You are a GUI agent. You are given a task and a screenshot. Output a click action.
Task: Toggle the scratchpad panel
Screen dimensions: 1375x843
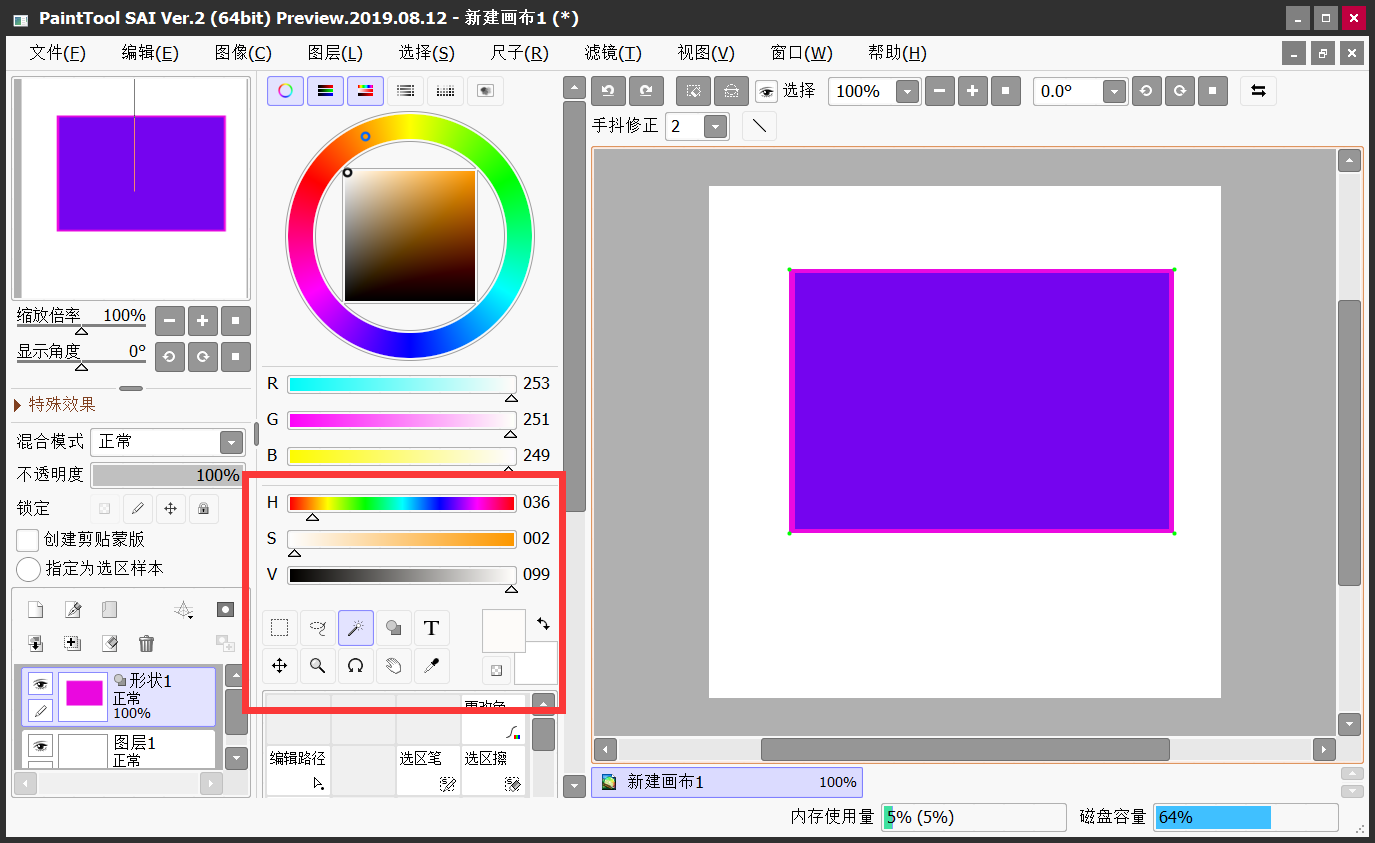485,91
